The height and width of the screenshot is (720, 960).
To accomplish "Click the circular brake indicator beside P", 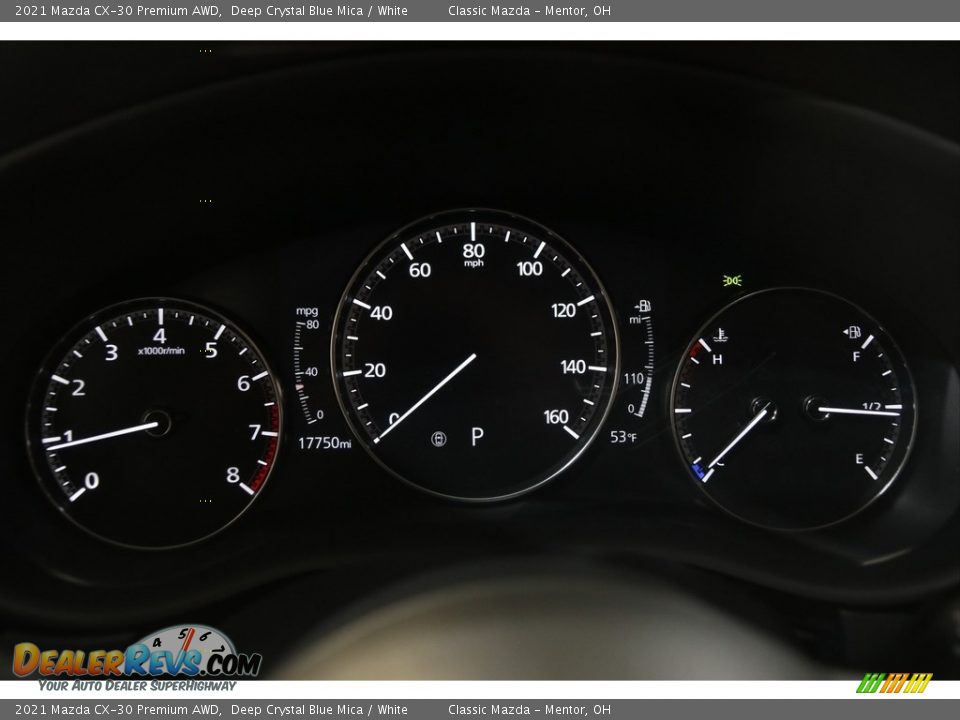I will coord(438,439).
